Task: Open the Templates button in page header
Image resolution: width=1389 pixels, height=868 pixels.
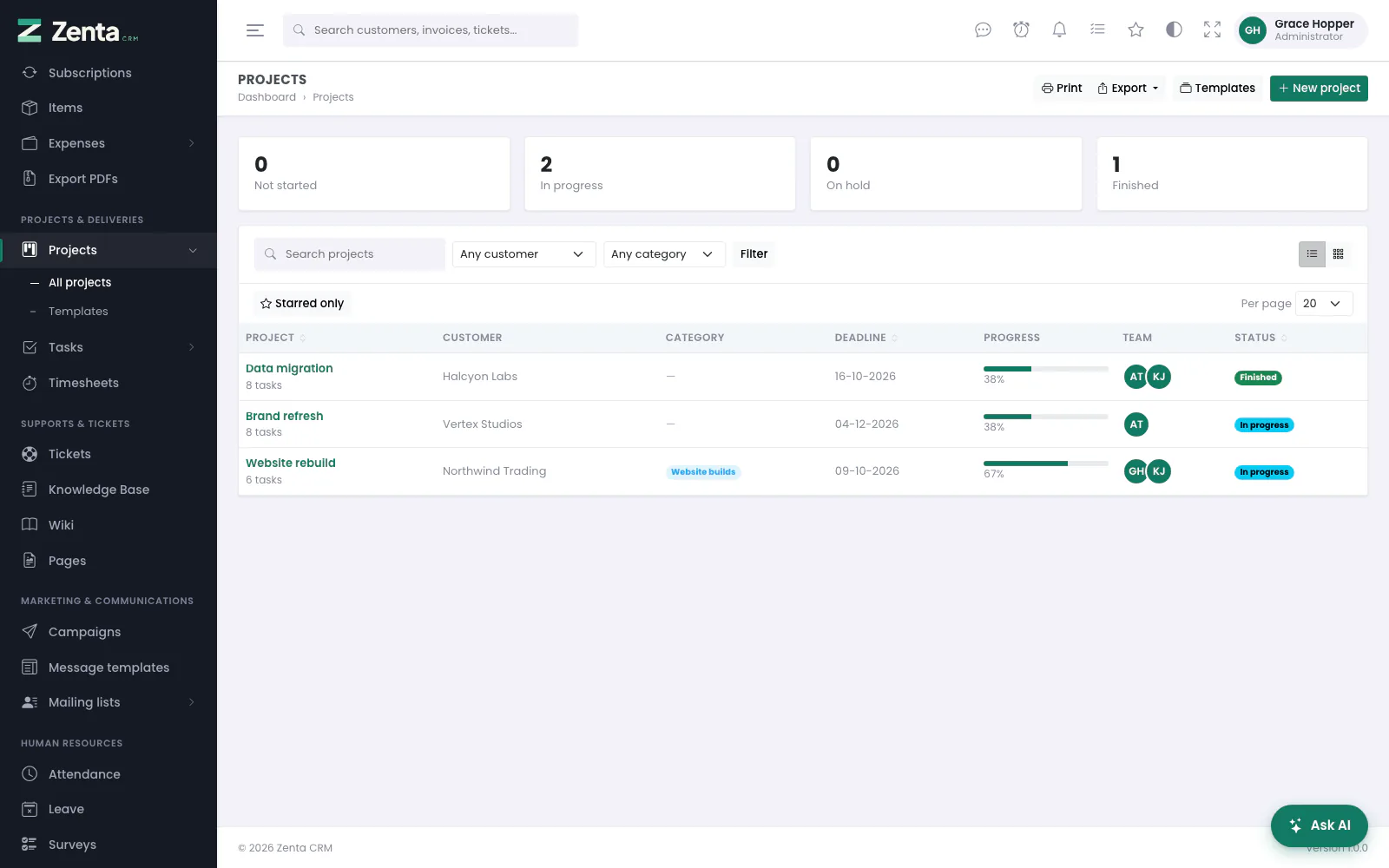Action: point(1217,89)
